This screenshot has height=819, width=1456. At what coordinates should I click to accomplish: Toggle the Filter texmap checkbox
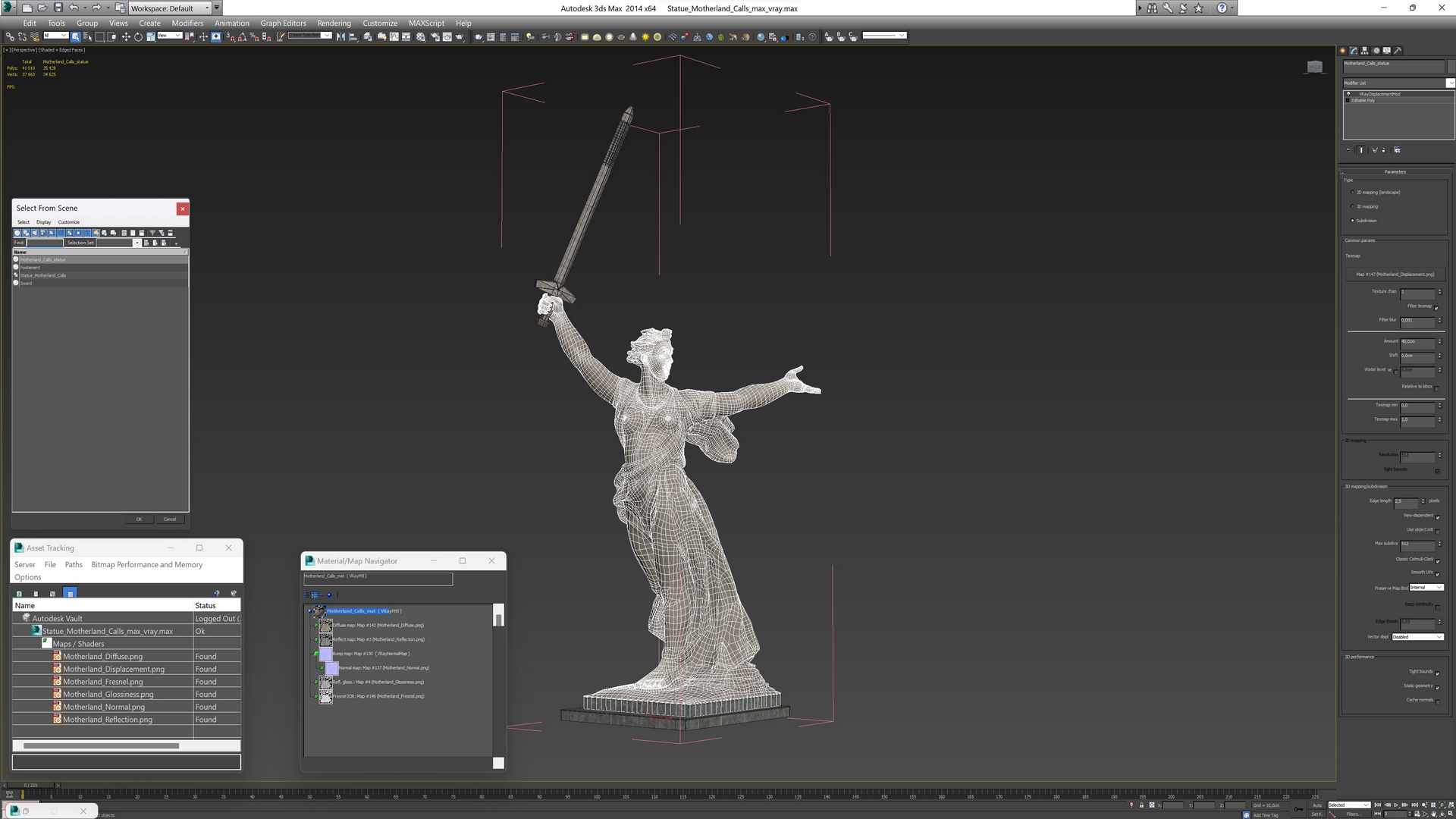[1436, 307]
